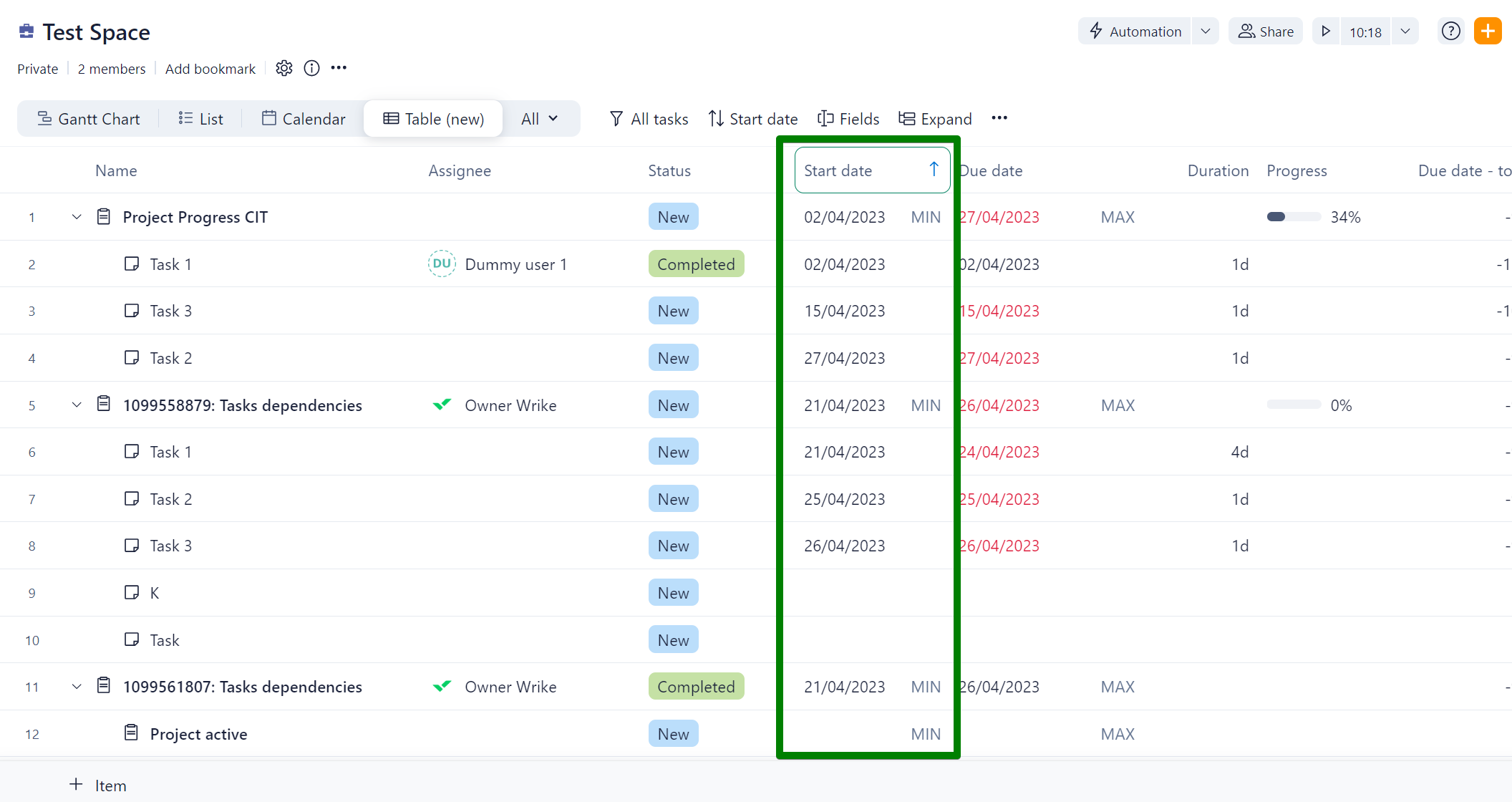Open space settings gear icon
Image resolution: width=1512 pixels, height=802 pixels.
pos(284,68)
